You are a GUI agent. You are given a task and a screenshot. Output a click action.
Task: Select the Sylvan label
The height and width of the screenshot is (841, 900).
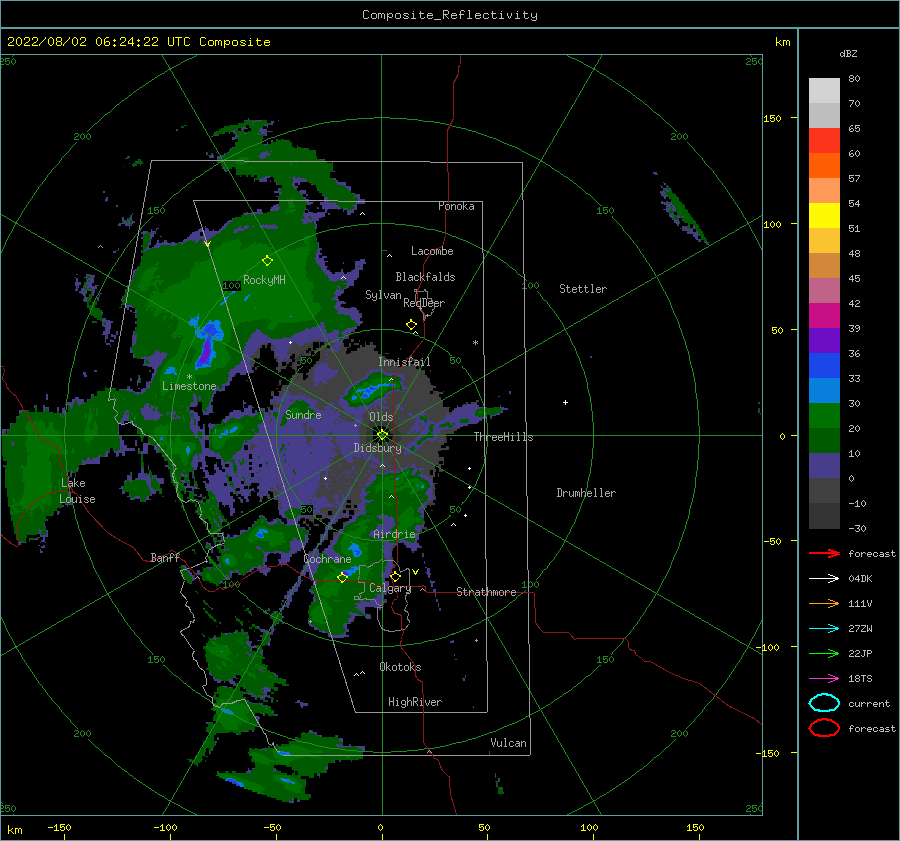383,295
